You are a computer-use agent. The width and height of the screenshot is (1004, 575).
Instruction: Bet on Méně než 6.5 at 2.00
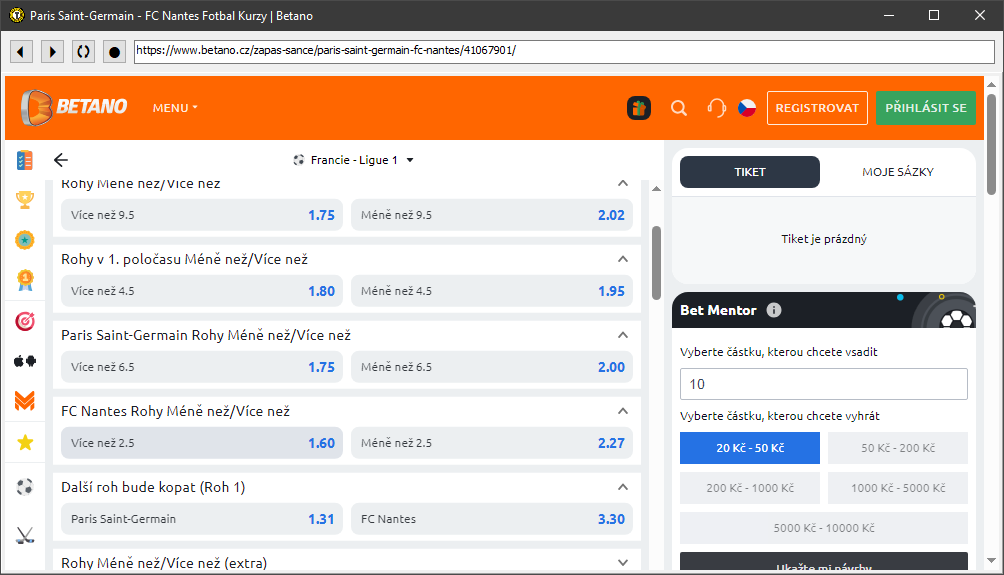(x=492, y=367)
